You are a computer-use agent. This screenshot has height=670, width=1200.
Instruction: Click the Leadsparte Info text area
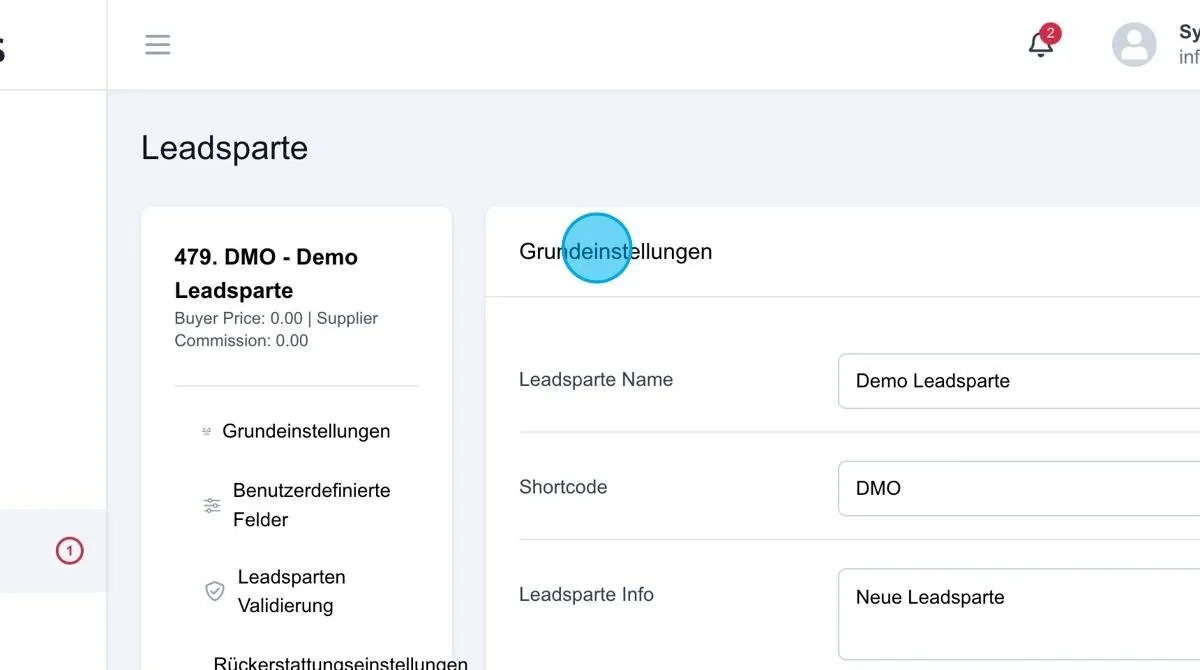(x=1019, y=615)
